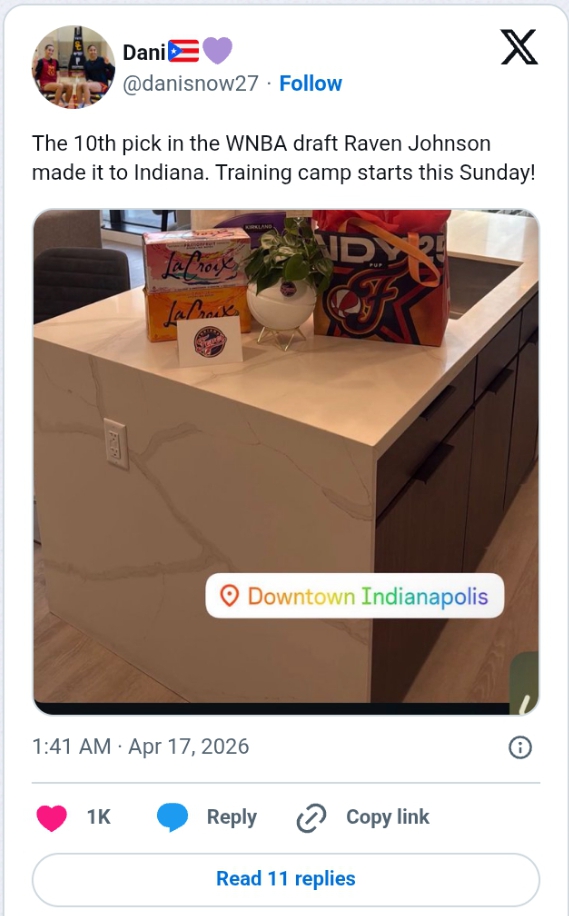Click the Reply text label
This screenshot has height=916, width=569.
pyautogui.click(x=232, y=817)
